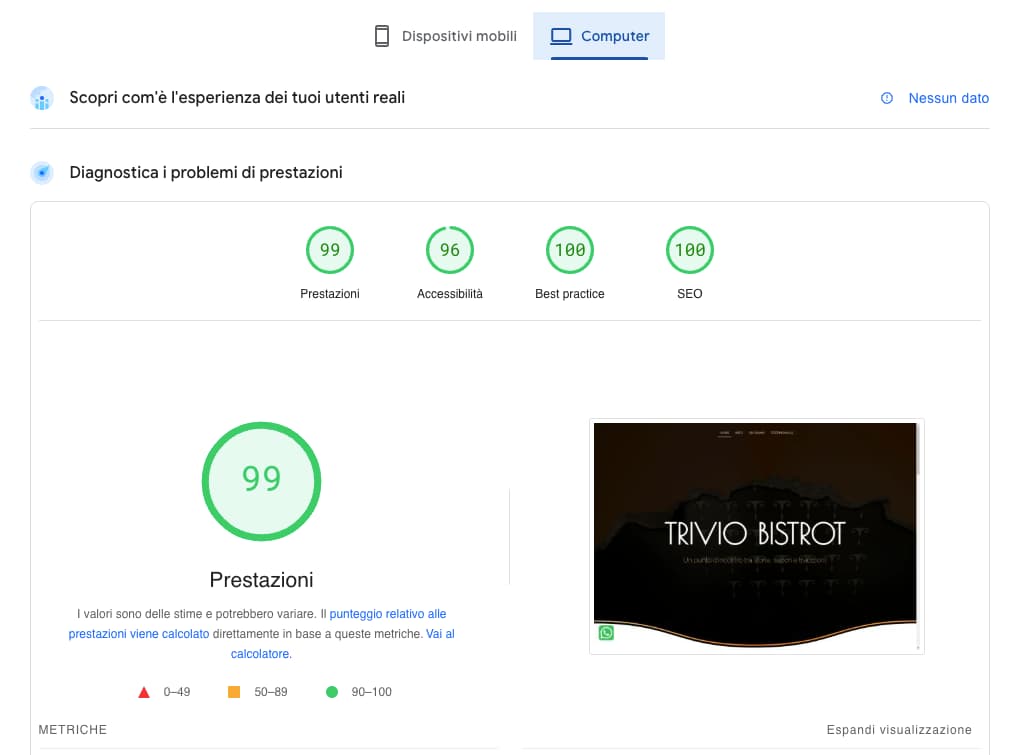Click the info icon beside Nessun dato
1020x755 pixels.
click(x=887, y=98)
